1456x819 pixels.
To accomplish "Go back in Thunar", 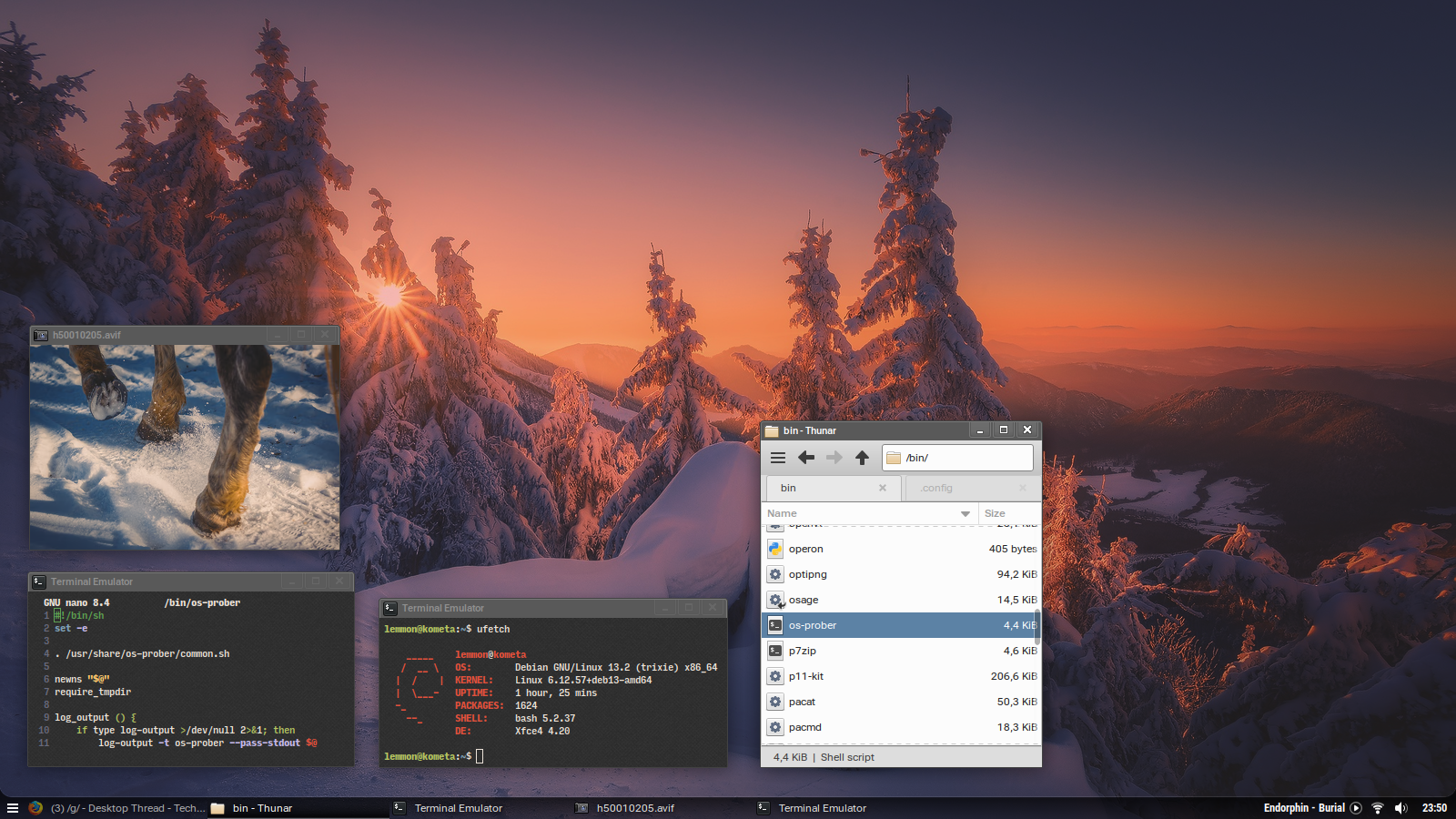I will (x=806, y=458).
